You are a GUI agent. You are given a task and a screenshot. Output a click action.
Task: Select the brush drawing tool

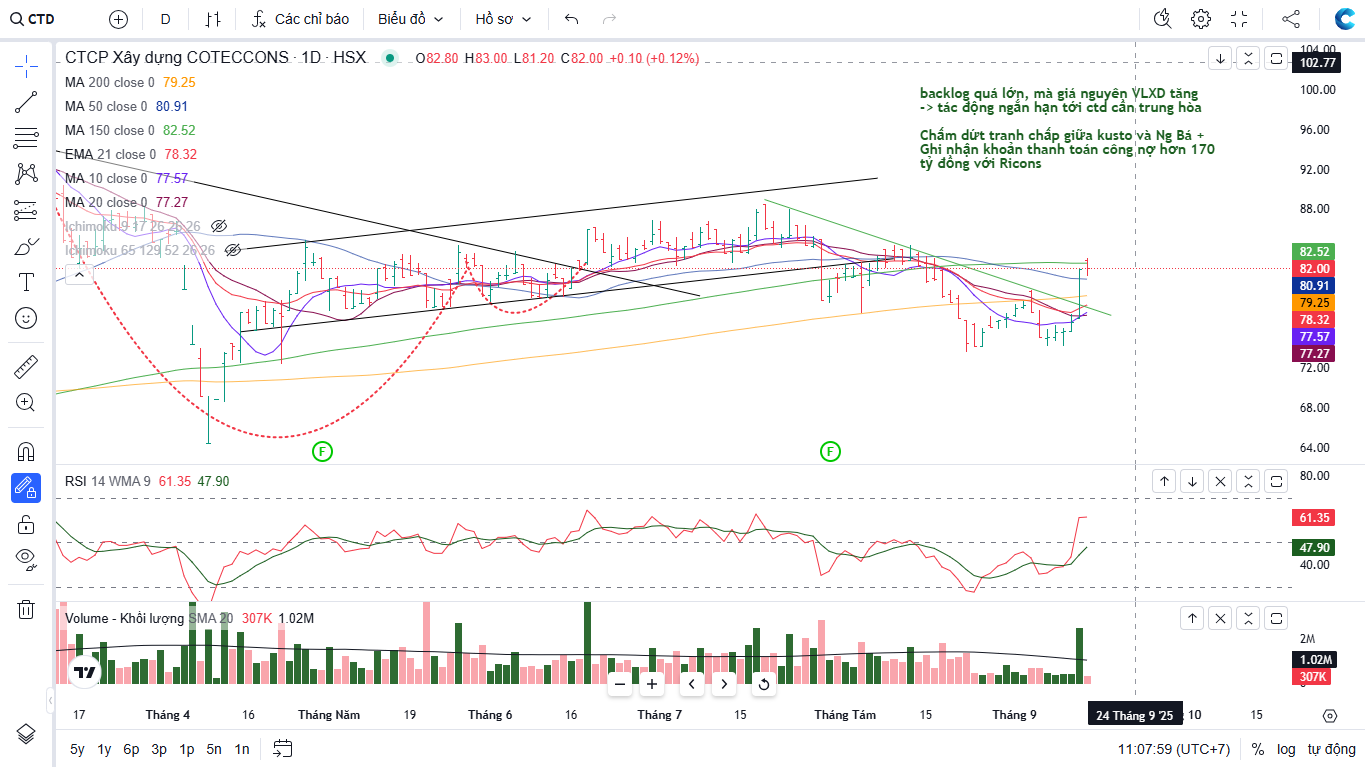26,246
